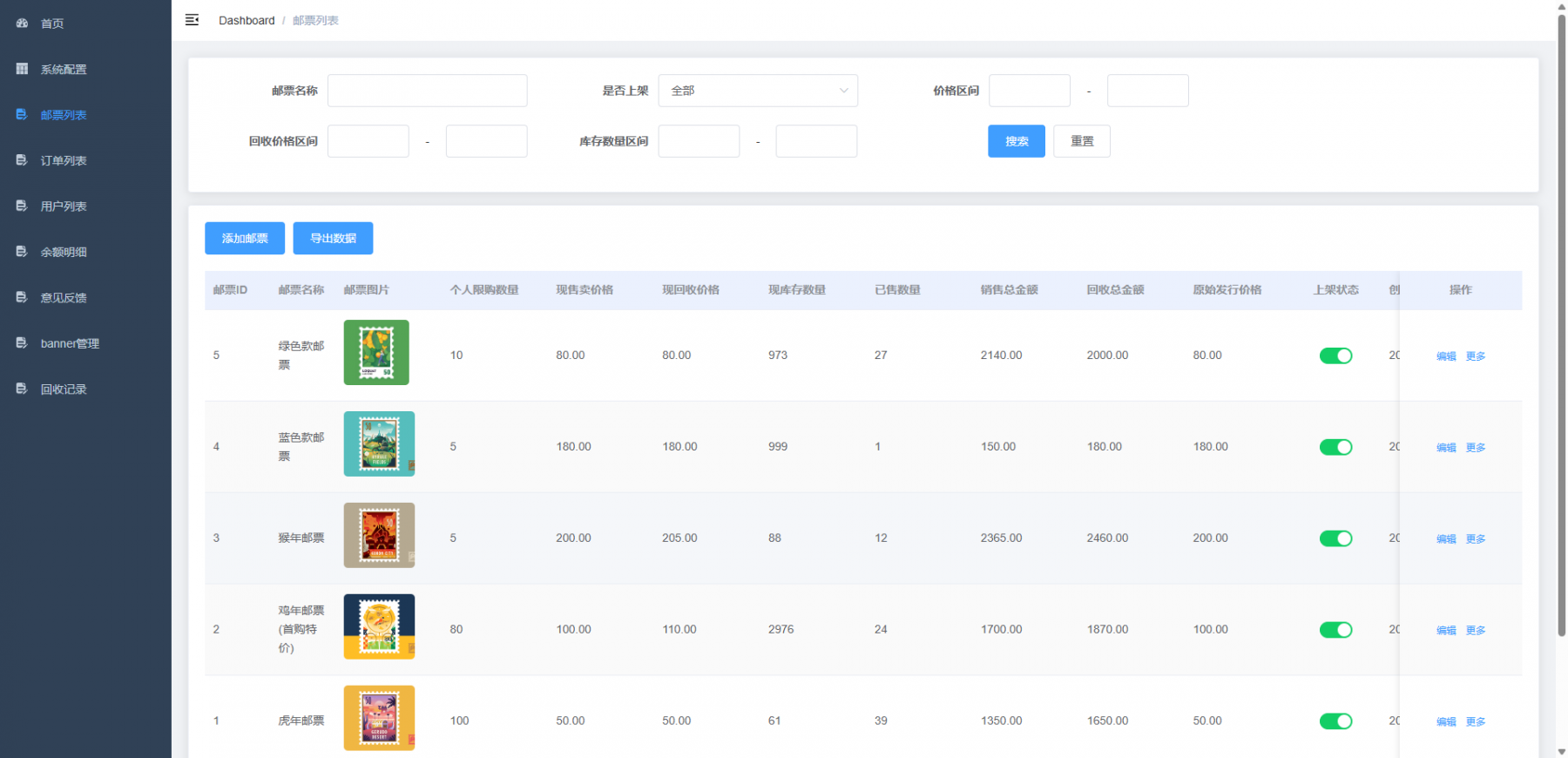Click the 用户列表 sidebar icon
The image size is (1568, 758).
pyautogui.click(x=22, y=206)
